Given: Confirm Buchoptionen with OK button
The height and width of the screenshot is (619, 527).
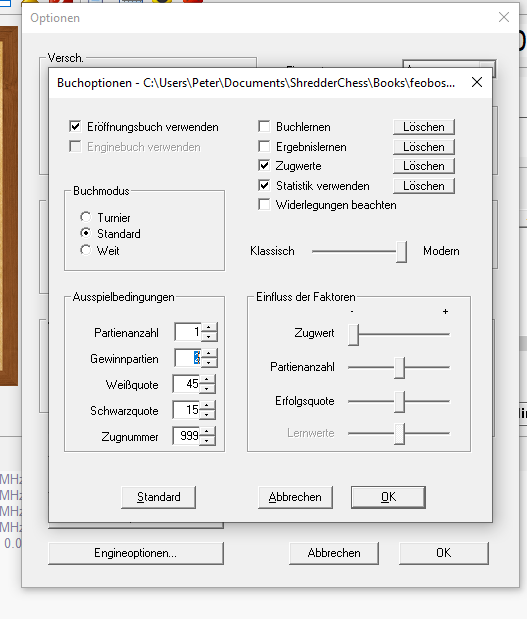Looking at the screenshot, I should 388,497.
